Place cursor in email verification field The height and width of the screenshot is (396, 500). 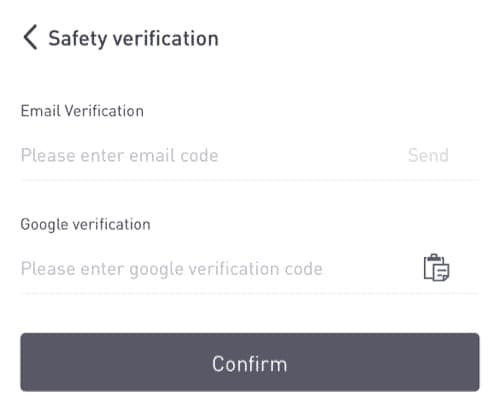(x=210, y=155)
